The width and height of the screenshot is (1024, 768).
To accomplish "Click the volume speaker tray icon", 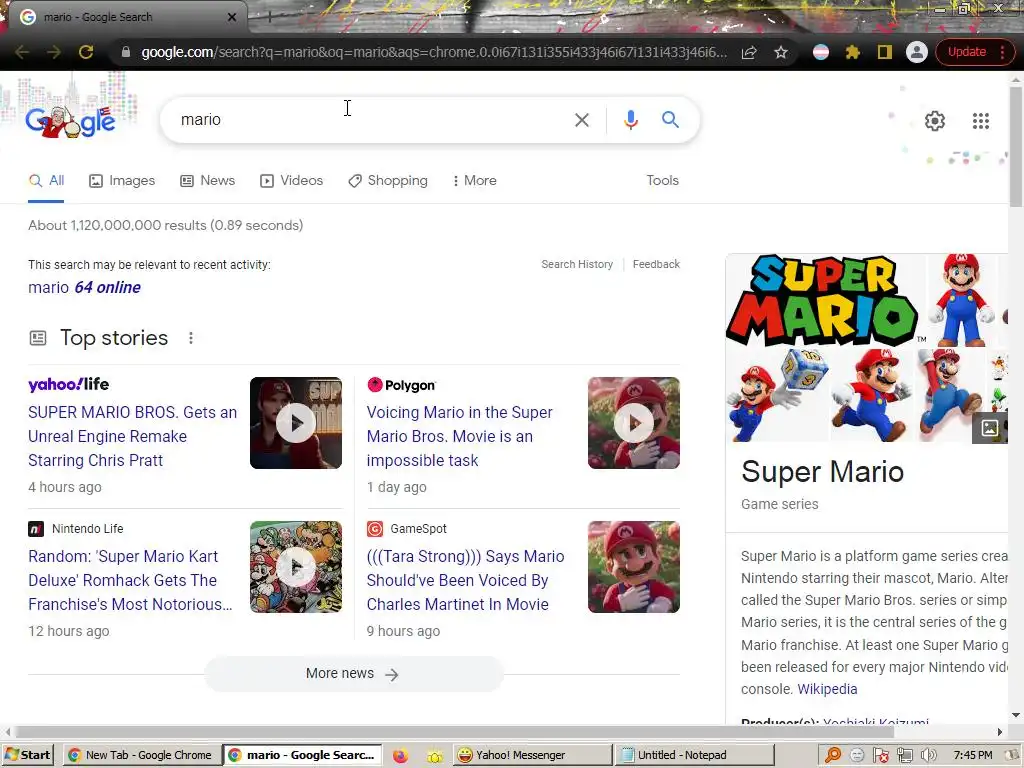I will [928, 756].
